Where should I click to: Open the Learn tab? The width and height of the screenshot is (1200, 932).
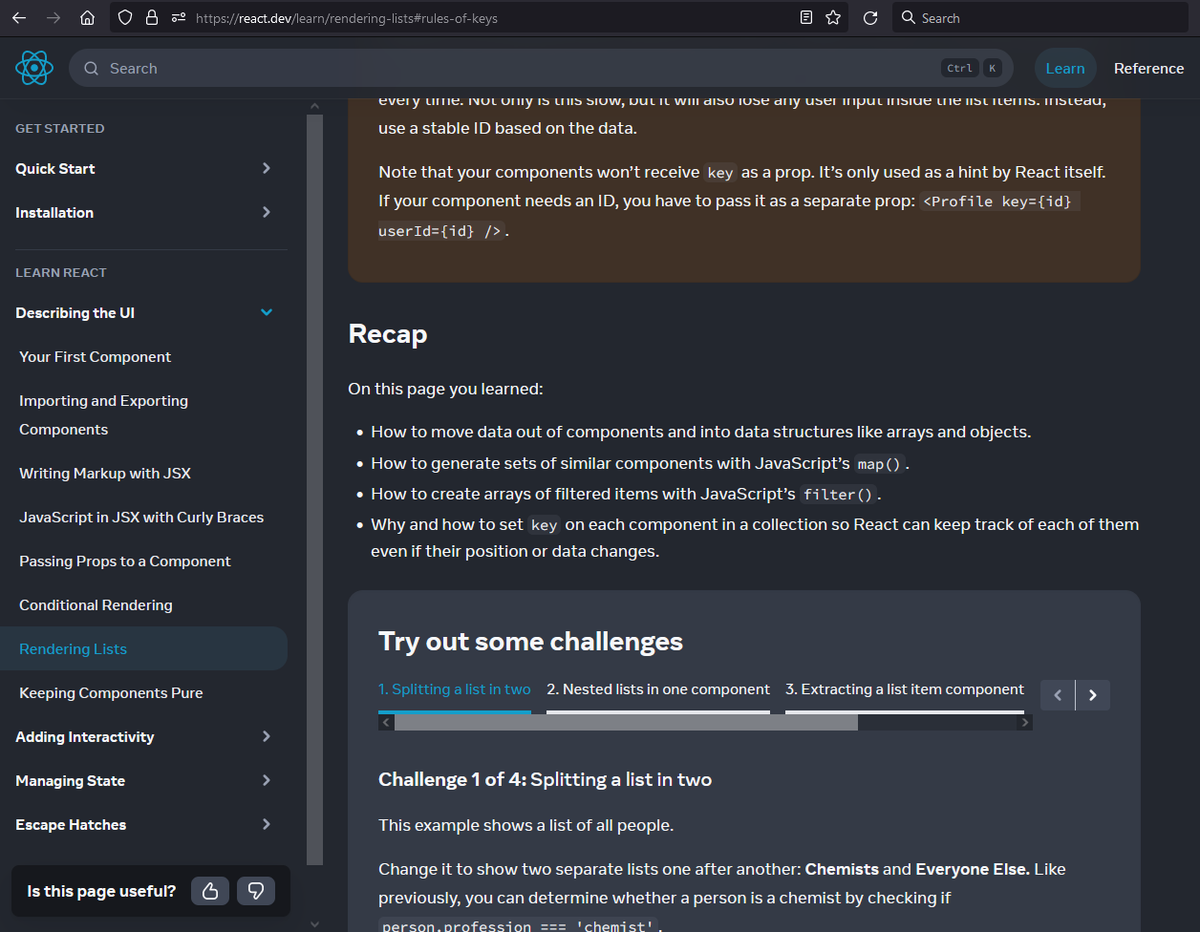pos(1065,68)
